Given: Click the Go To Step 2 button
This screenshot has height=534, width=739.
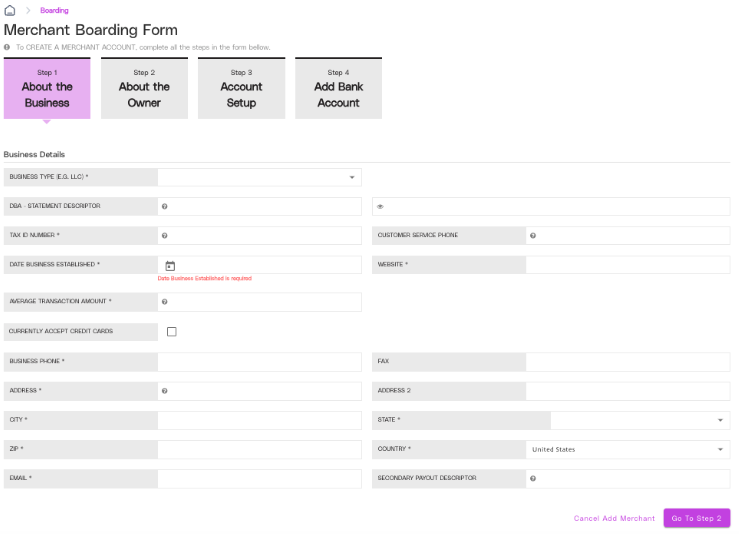Looking at the screenshot, I should click(x=697, y=518).
